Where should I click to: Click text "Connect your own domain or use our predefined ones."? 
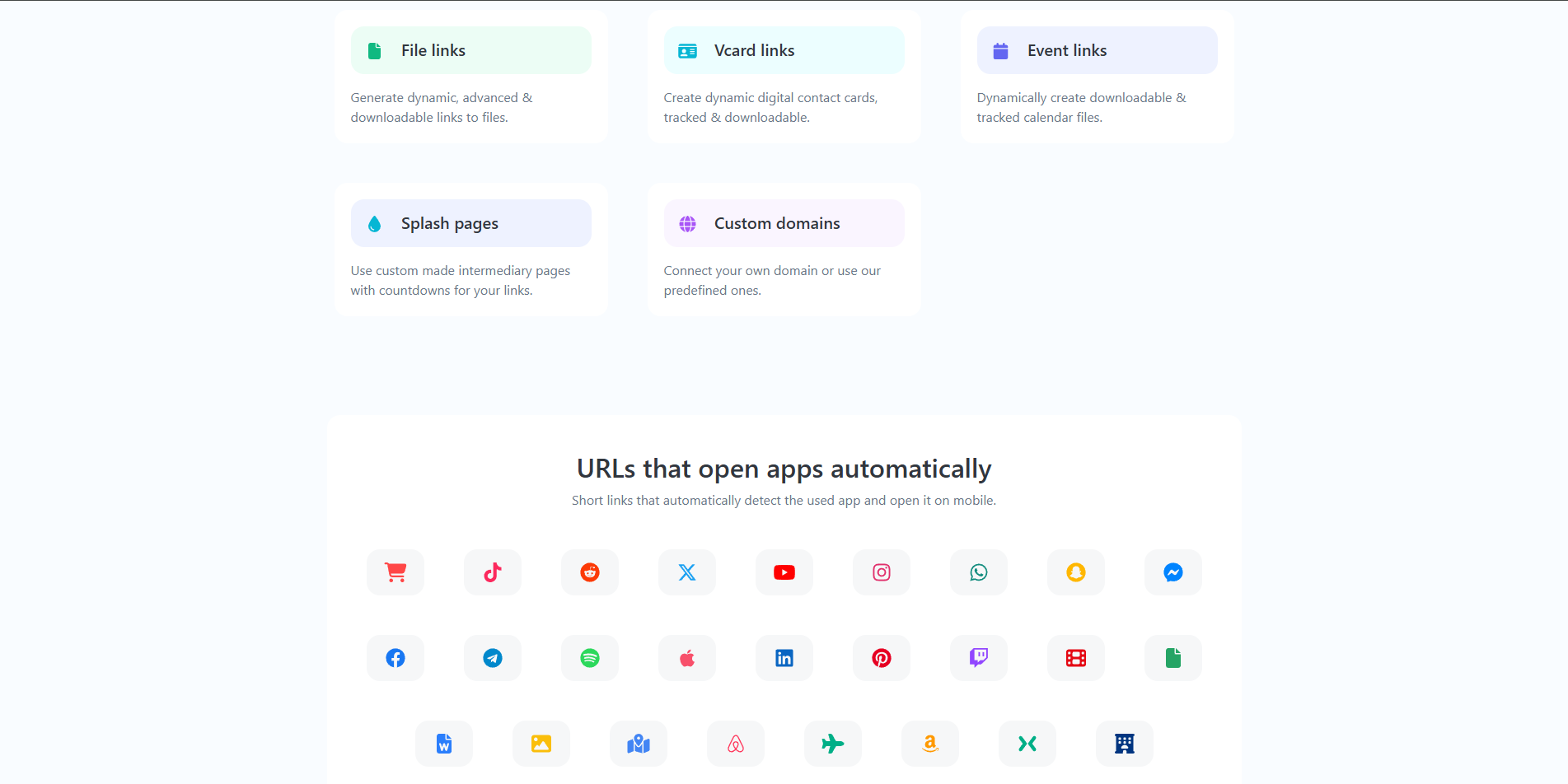pyautogui.click(x=772, y=281)
